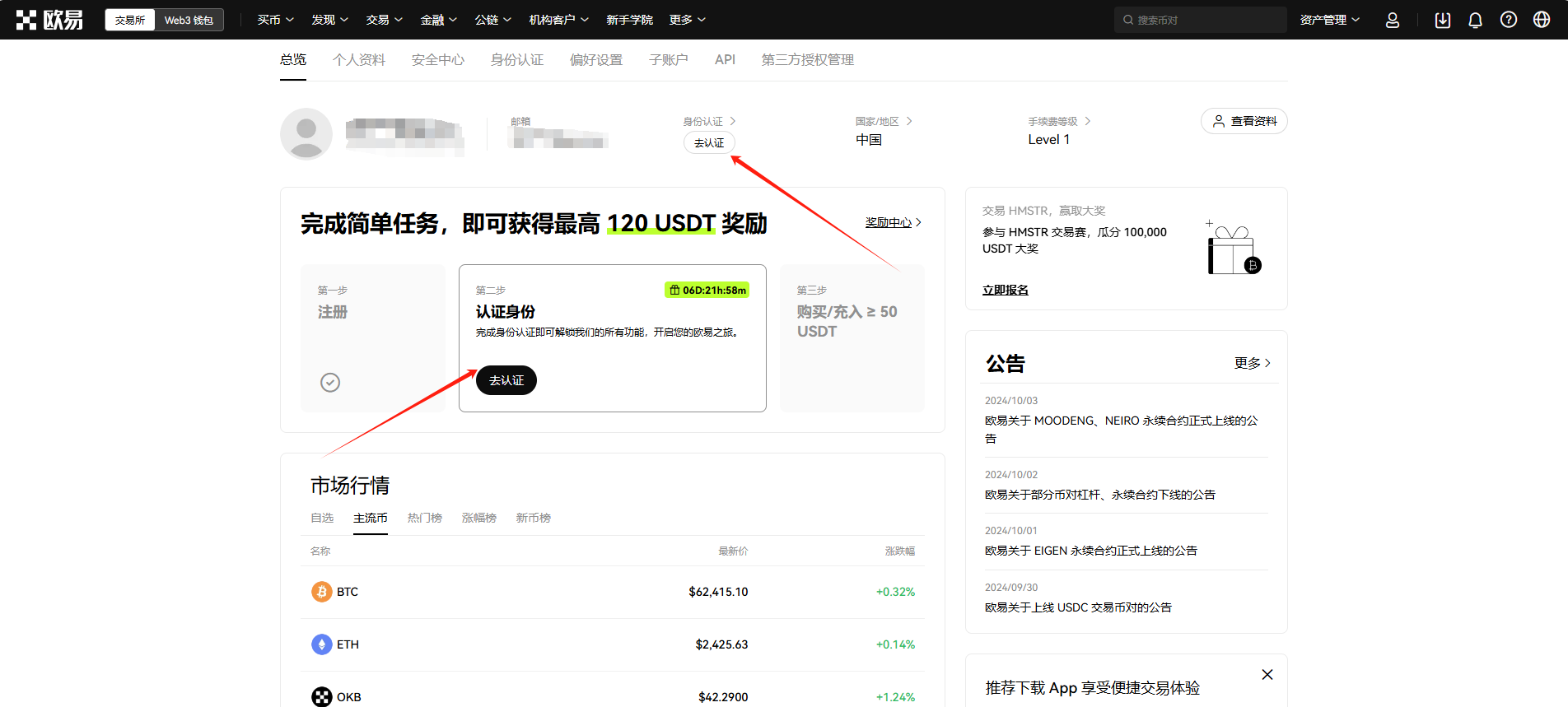Switch to Web3 钱包 mode
This screenshot has width=1568, height=707.
pos(189,20)
